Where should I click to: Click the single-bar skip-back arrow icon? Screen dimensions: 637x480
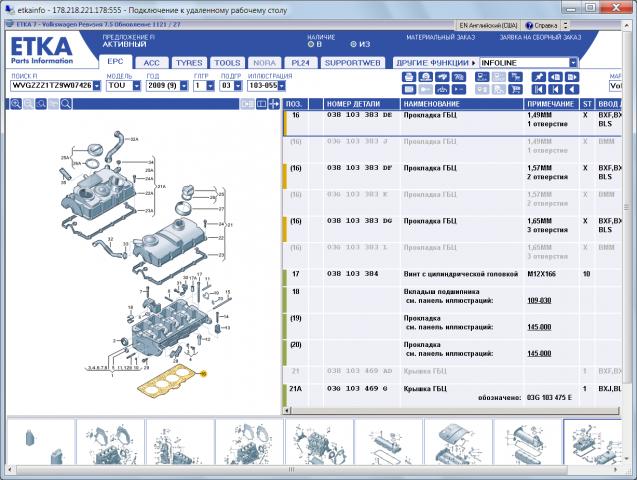coord(555,89)
